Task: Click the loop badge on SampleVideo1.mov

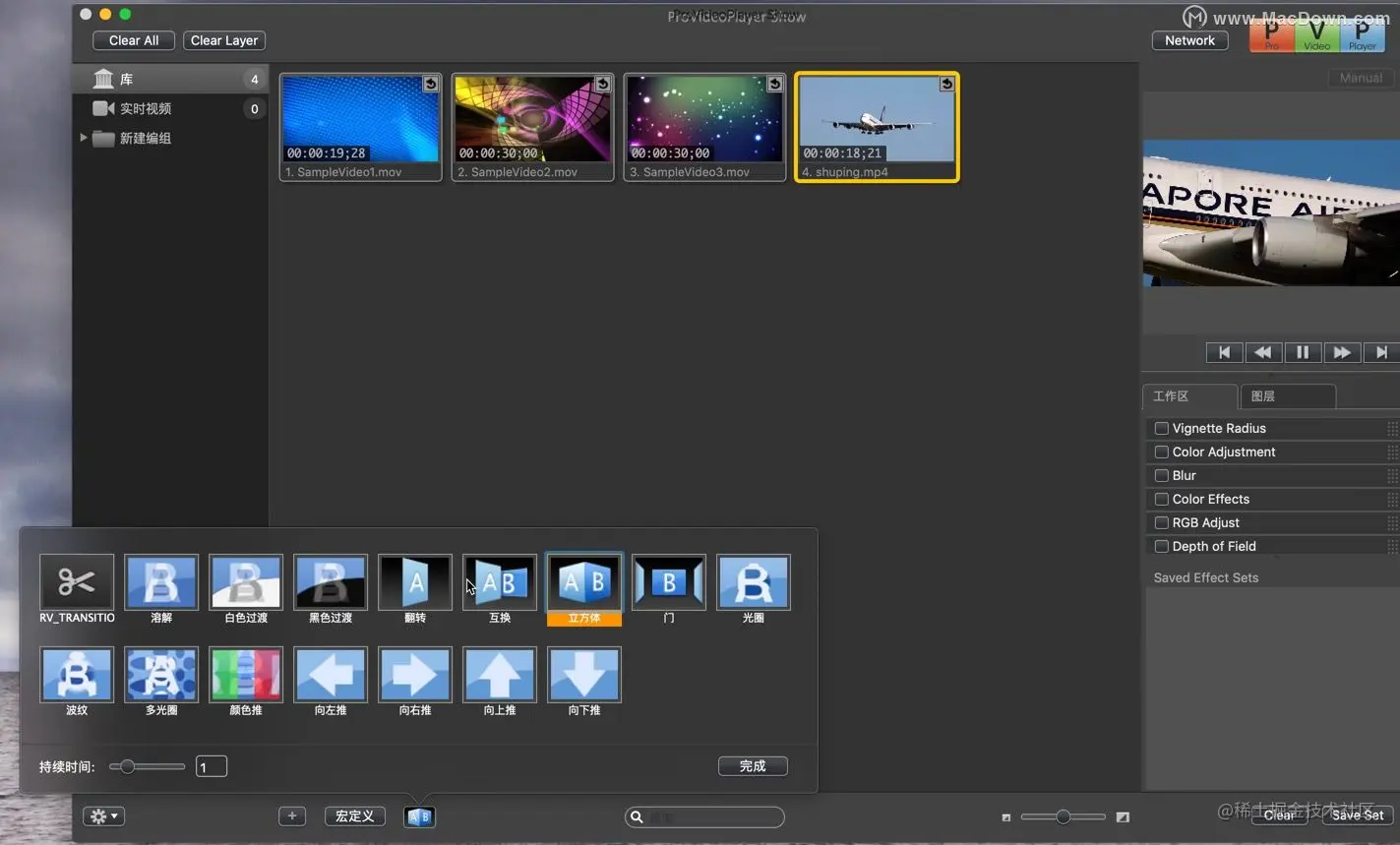Action: click(x=431, y=84)
